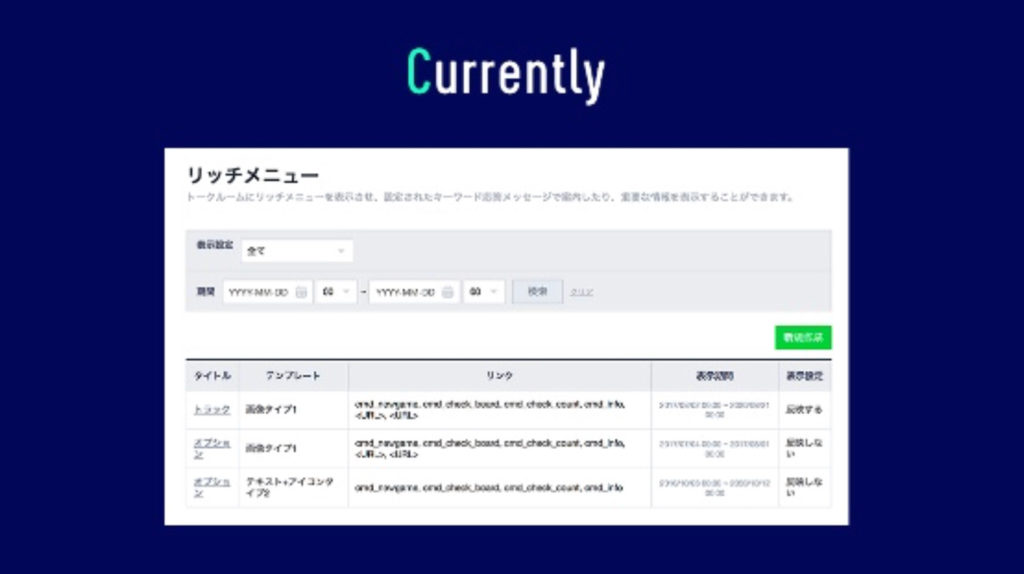Select the 反映する cell in the トラック row
This screenshot has height=574, width=1024.
tap(805, 409)
